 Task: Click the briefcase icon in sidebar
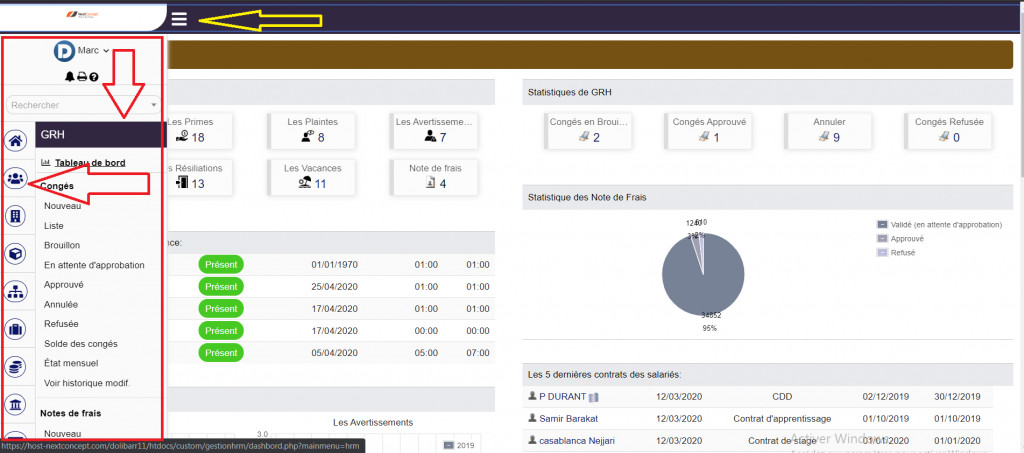tap(16, 329)
